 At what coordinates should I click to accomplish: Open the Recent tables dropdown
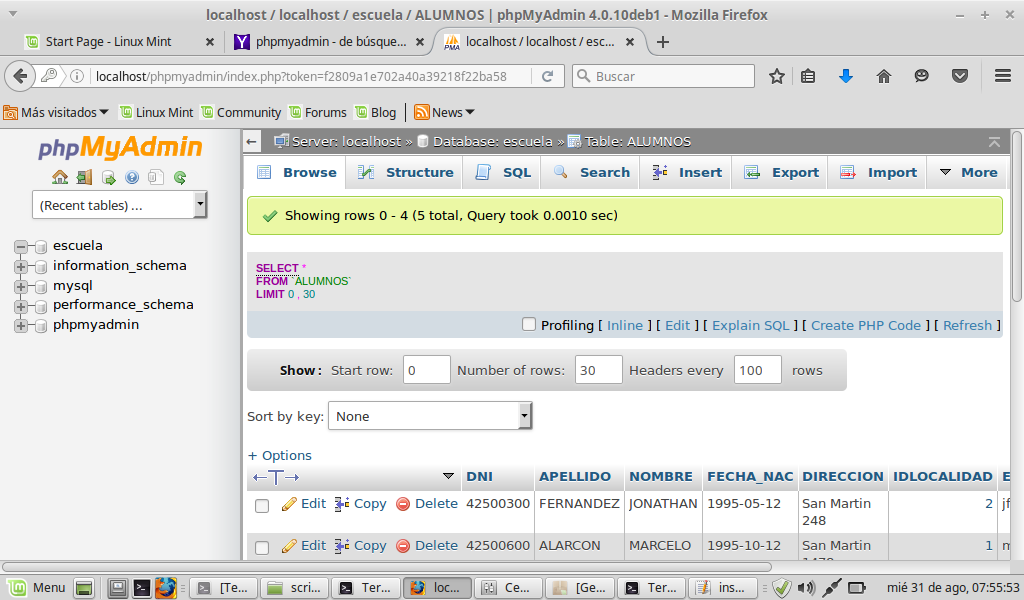tap(119, 205)
